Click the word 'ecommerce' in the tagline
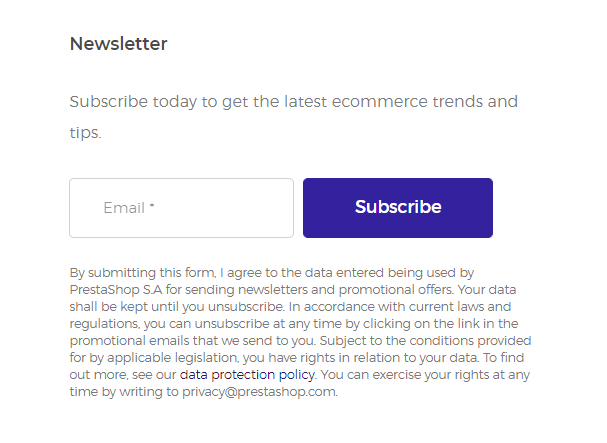The height and width of the screenshot is (443, 607). tap(379, 102)
